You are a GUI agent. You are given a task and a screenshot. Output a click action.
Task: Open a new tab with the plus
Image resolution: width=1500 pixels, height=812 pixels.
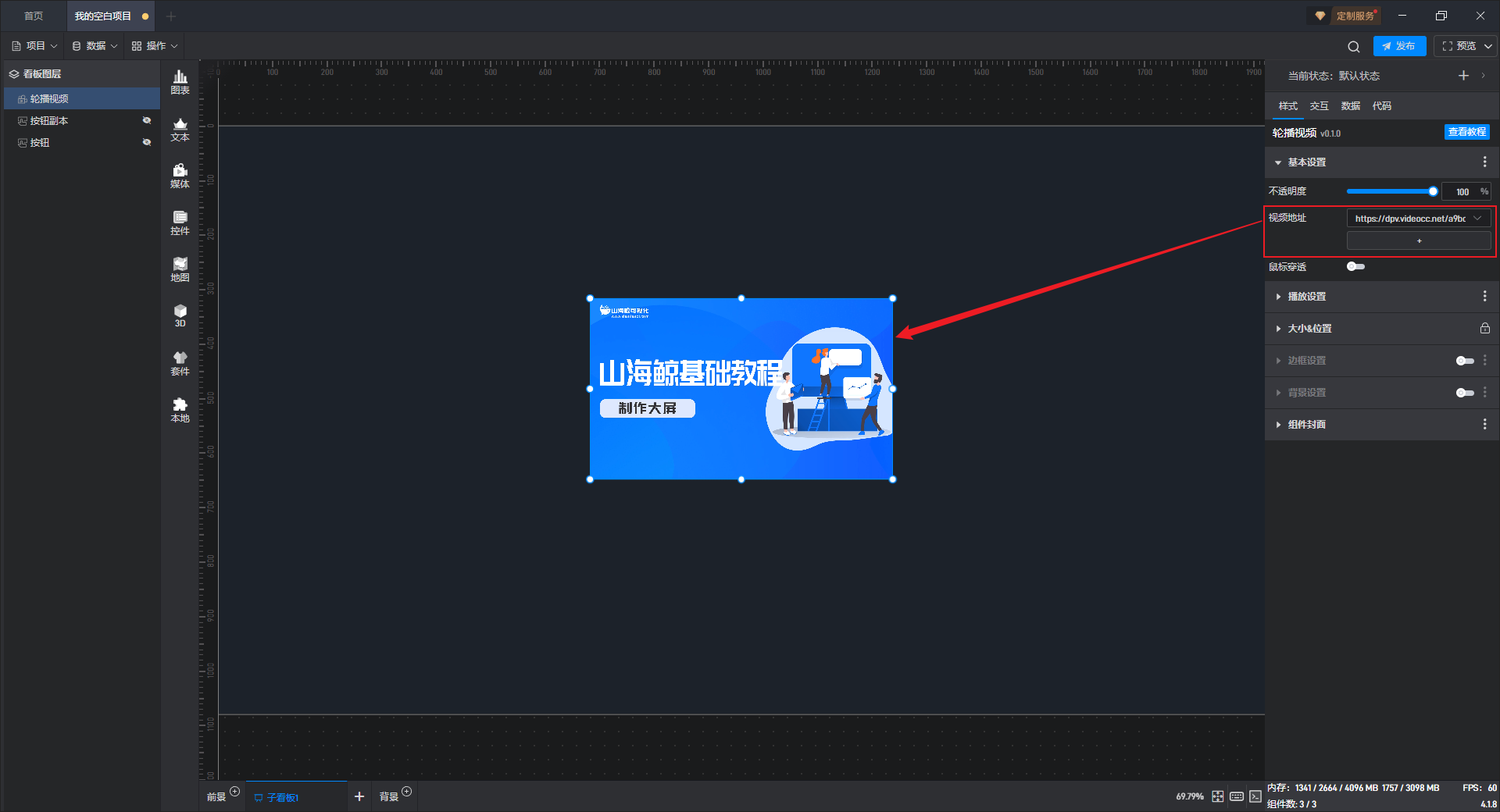click(171, 16)
